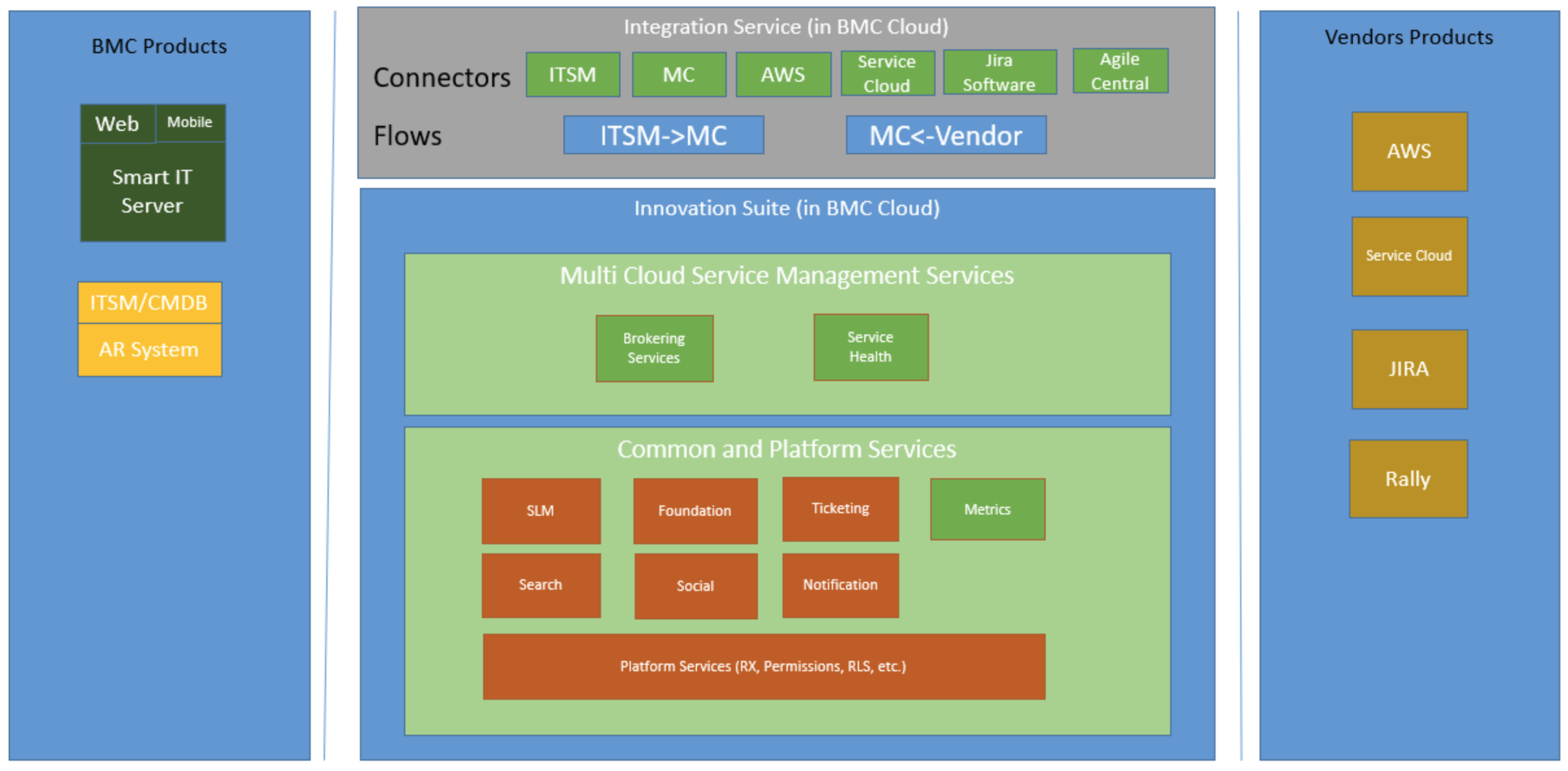Viewport: 1568px width, 771px height.
Task: Click the Mobile tab in Smart IT
Action: pyautogui.click(x=190, y=122)
